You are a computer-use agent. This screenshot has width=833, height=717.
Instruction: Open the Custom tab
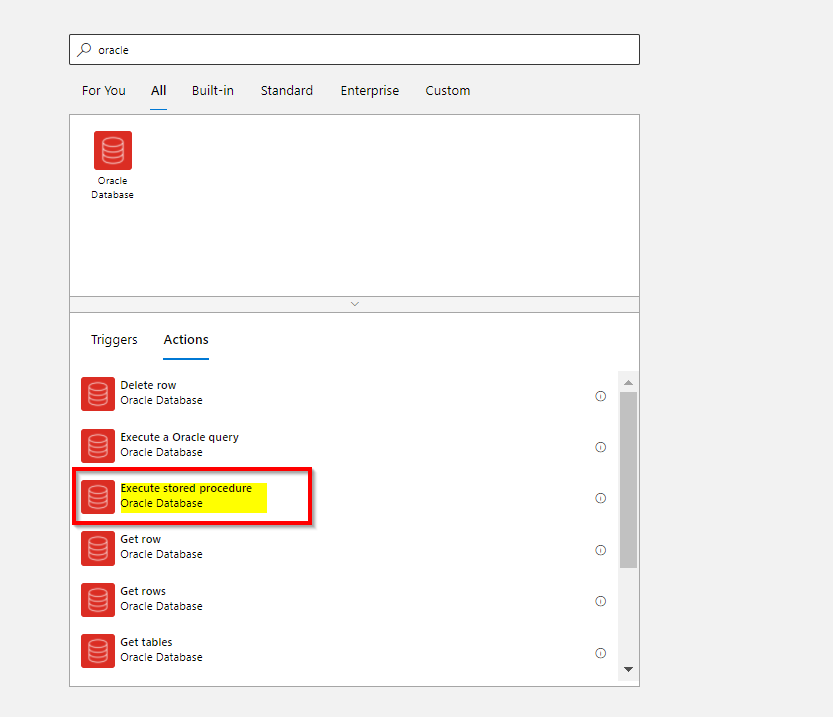point(448,91)
